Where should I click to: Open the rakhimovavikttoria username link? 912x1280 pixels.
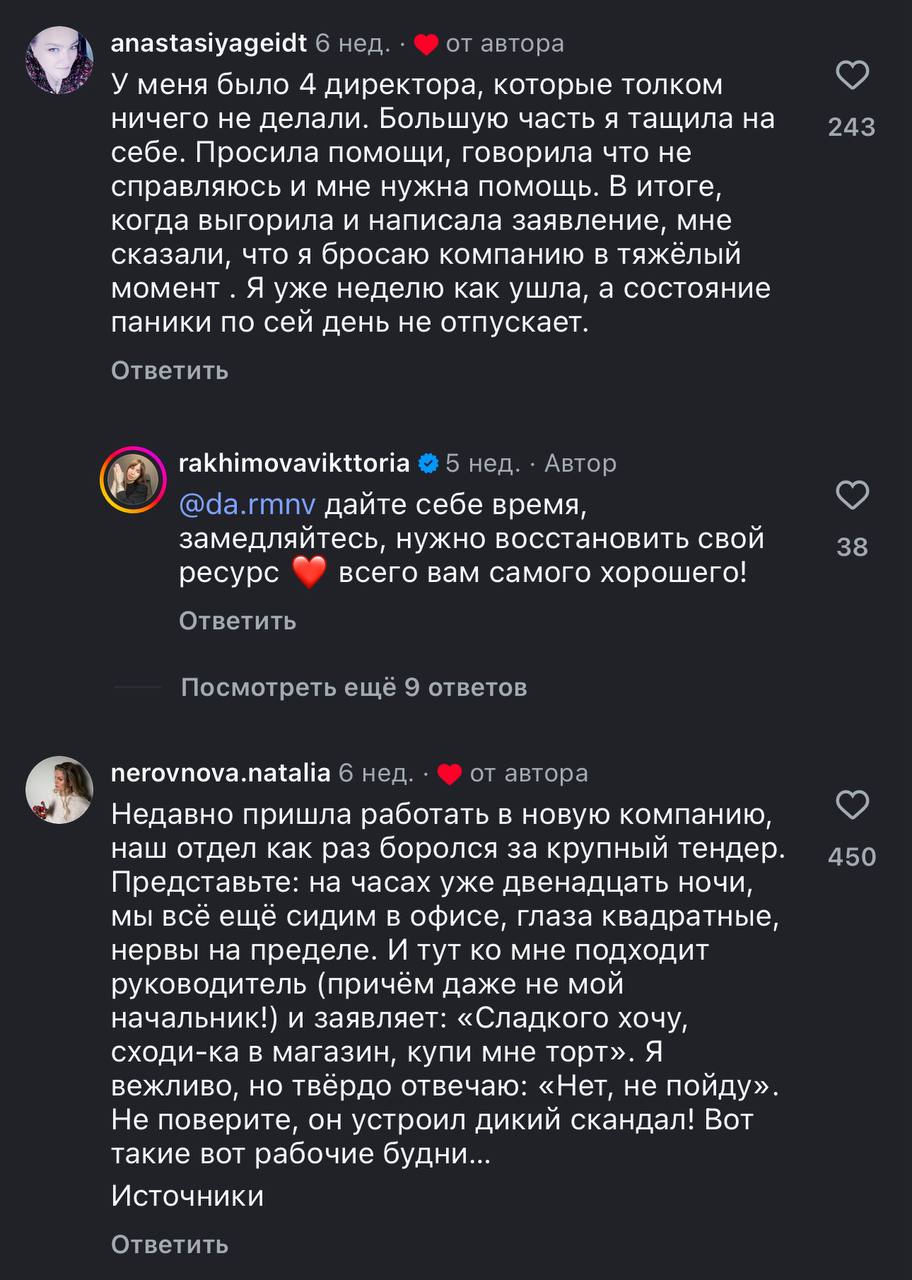click(x=293, y=463)
